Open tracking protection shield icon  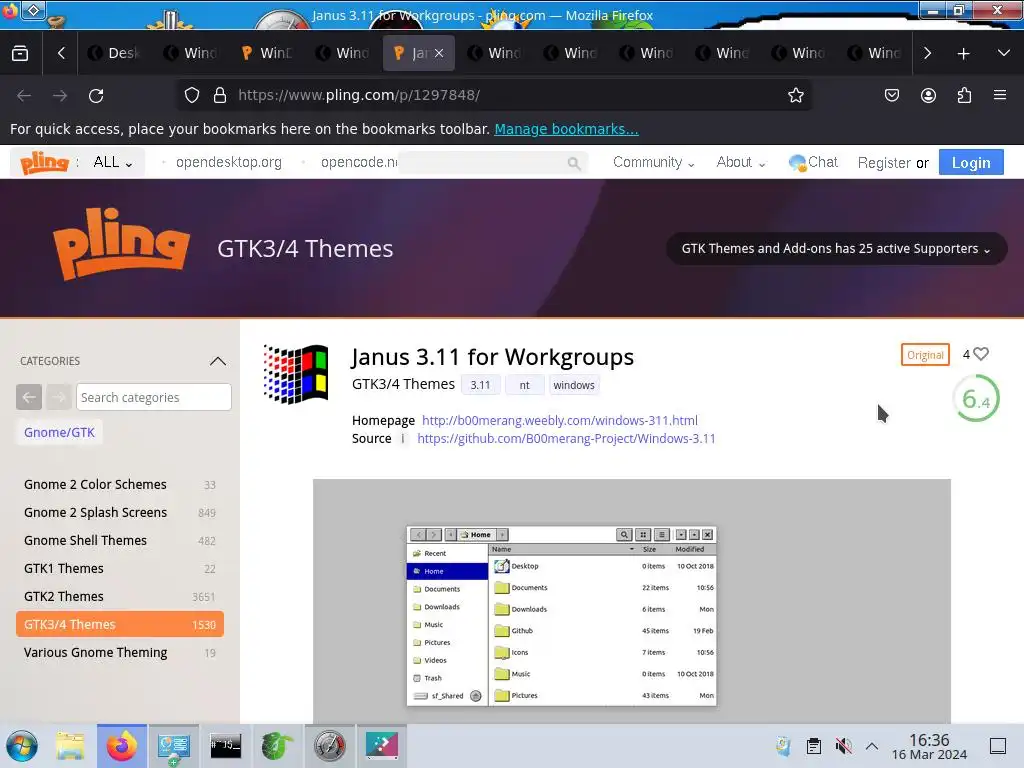191,95
